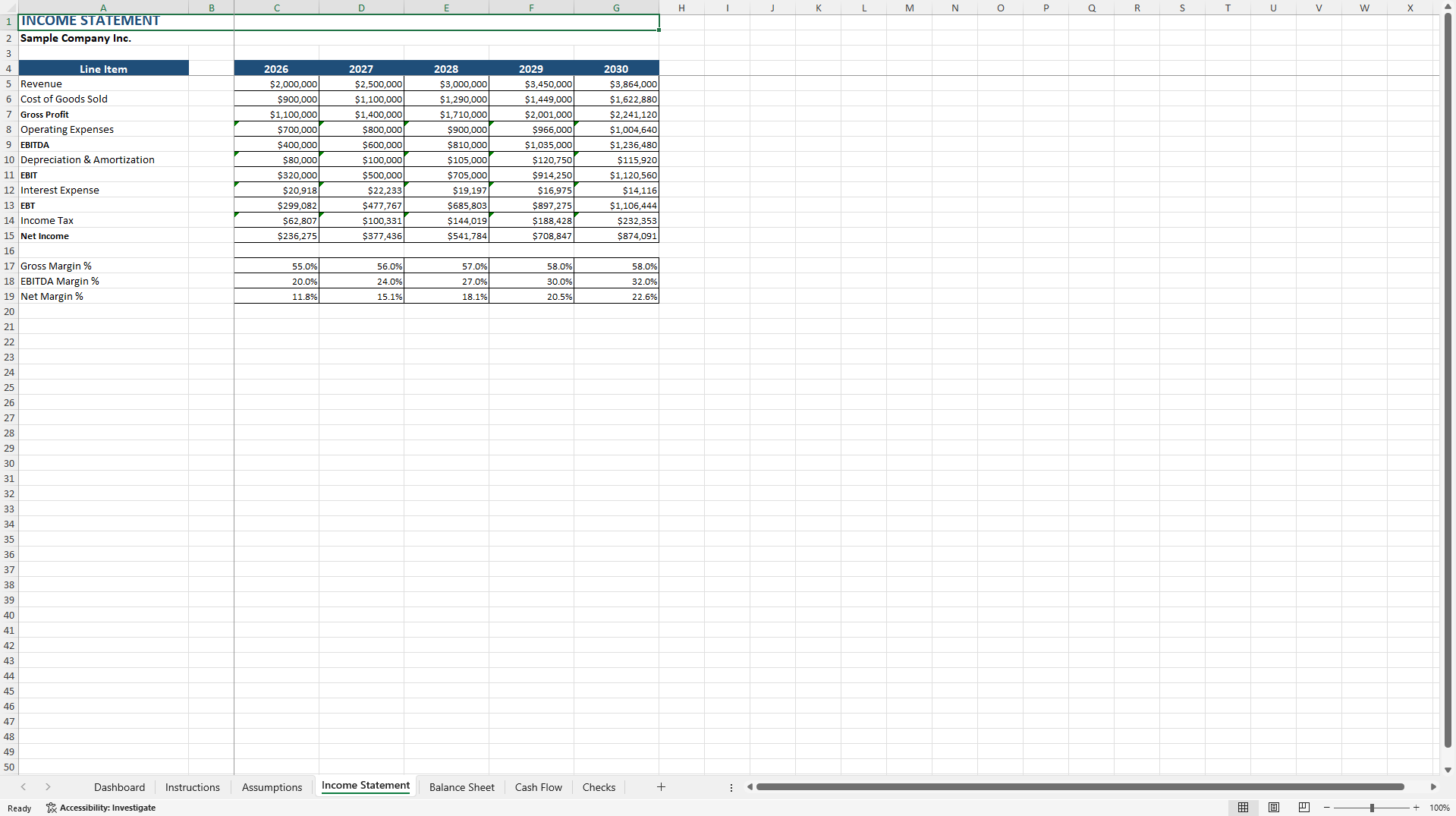Click the horizontal scrollbar thumb
Screen dimensions: 1456x816
pyautogui.click(x=1080, y=787)
